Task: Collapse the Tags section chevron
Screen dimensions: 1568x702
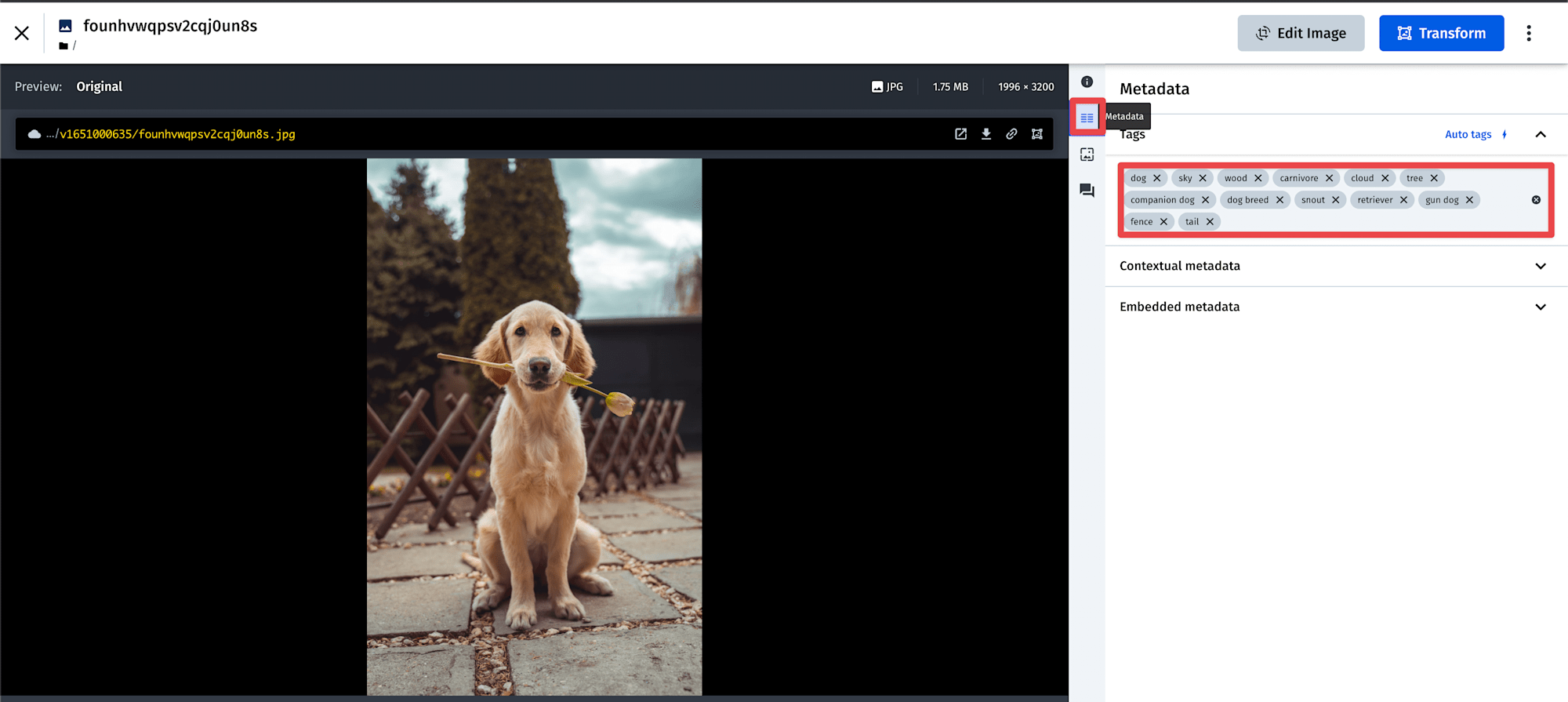Action: coord(1541,134)
